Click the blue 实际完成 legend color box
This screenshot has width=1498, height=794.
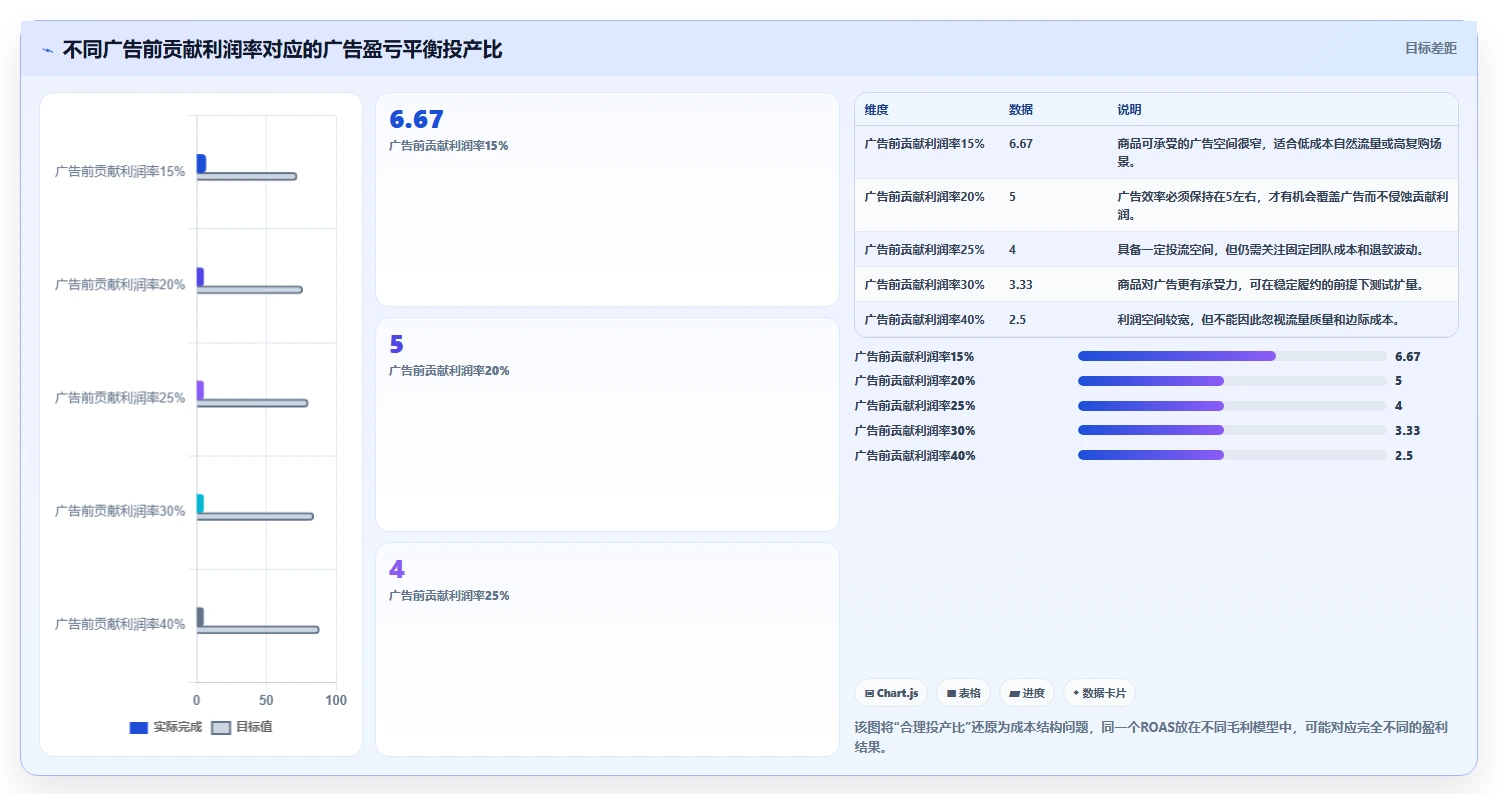tap(139, 727)
